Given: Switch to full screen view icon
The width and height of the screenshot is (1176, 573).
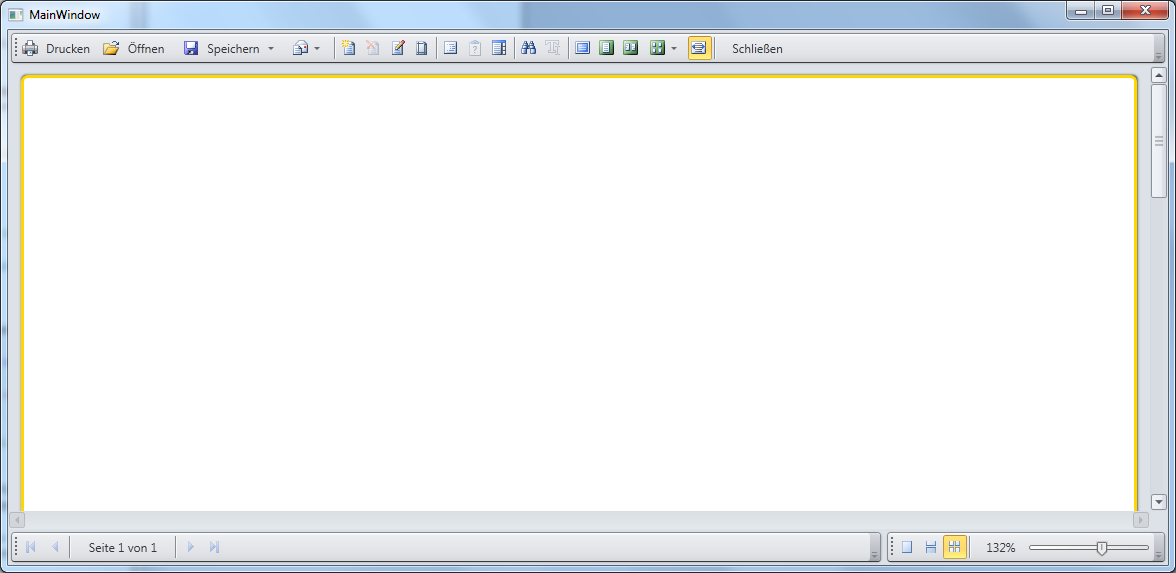Looking at the screenshot, I should [583, 49].
